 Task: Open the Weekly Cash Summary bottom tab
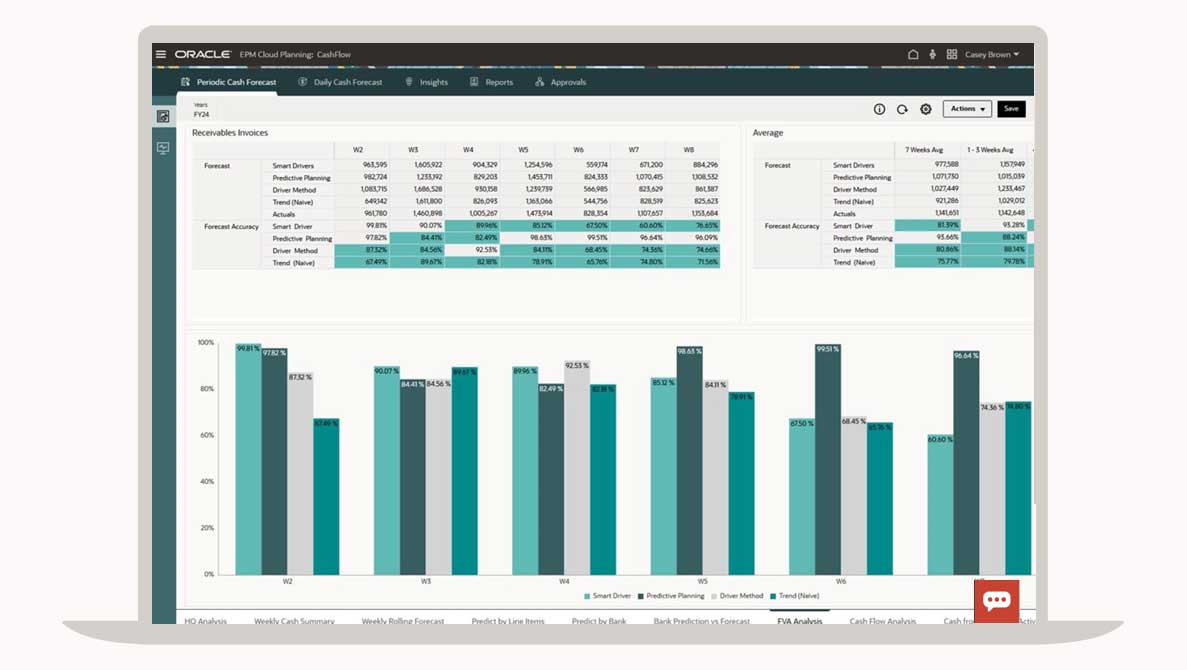(294, 621)
